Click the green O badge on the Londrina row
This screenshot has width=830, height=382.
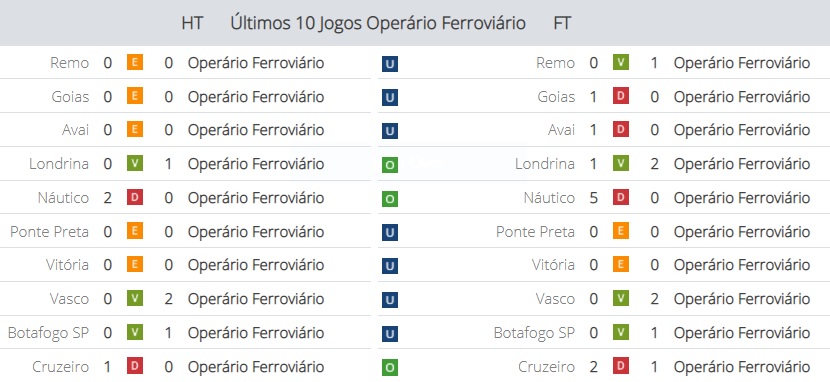click(x=390, y=165)
